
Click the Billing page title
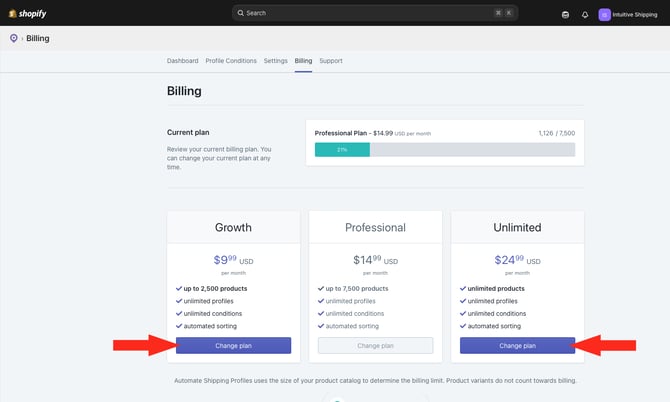[x=184, y=91]
